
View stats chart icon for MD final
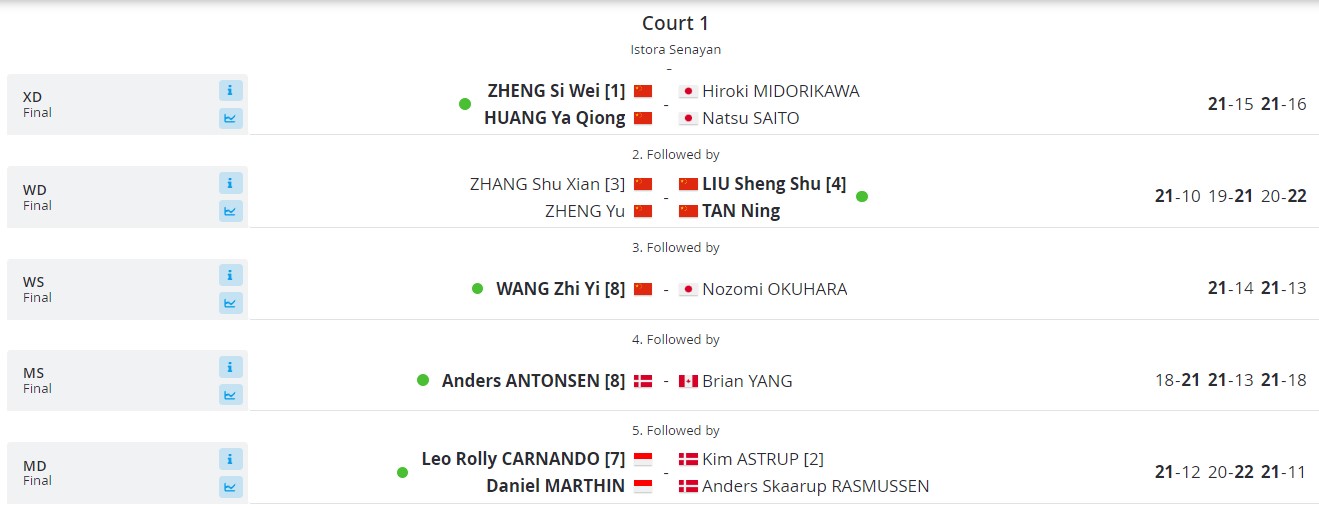point(231,487)
